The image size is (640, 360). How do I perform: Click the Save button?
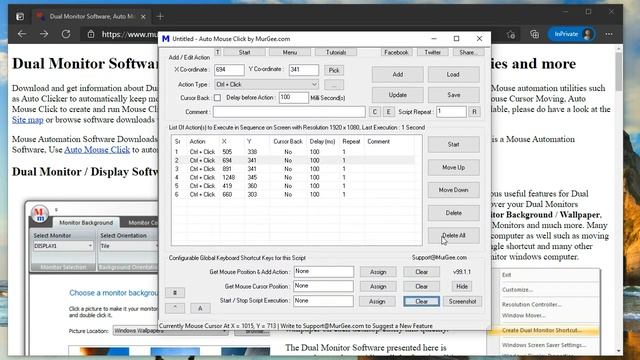click(x=453, y=95)
